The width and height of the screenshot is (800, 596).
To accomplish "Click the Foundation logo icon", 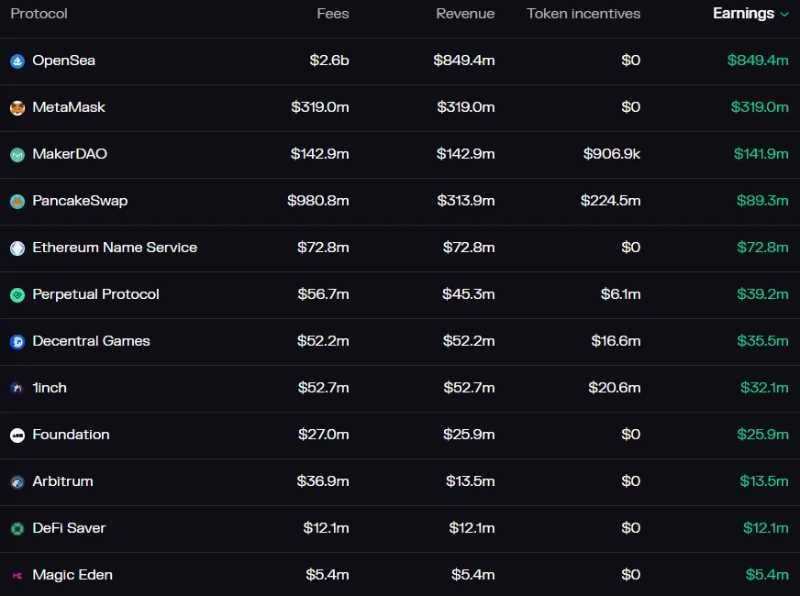I will coord(17,435).
